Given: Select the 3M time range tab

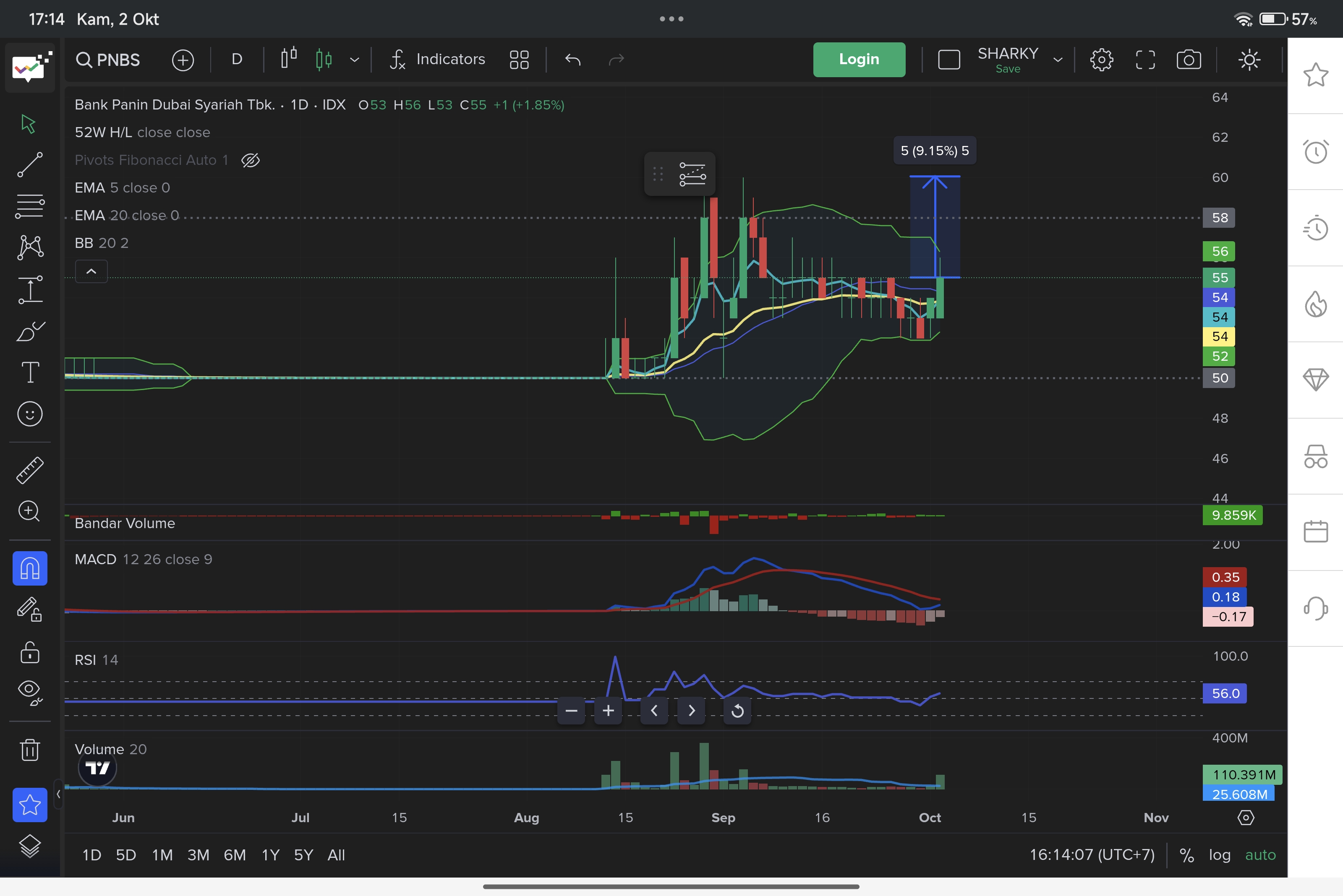Looking at the screenshot, I should pos(199,855).
